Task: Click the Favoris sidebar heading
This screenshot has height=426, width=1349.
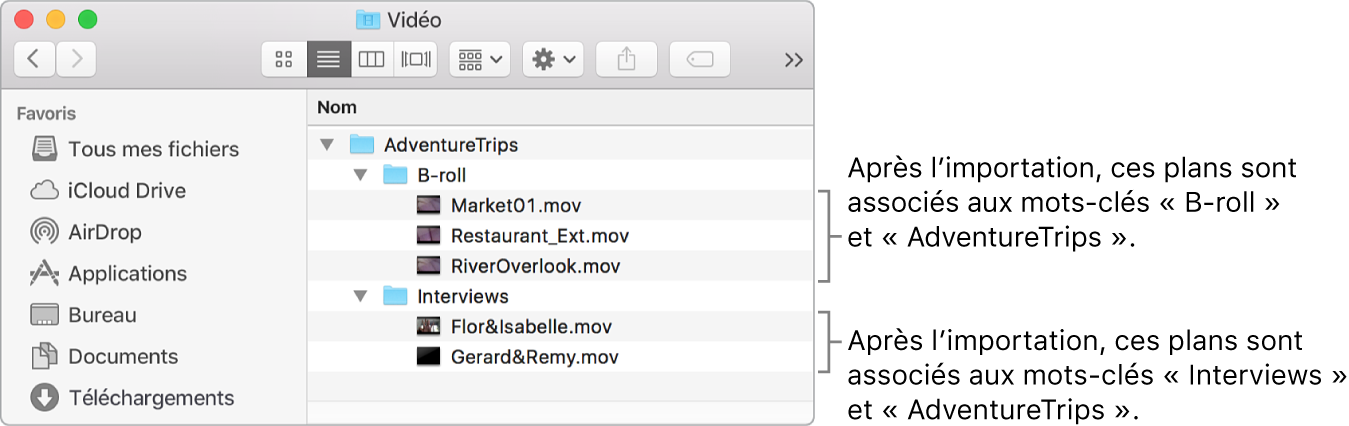Action: (46, 114)
